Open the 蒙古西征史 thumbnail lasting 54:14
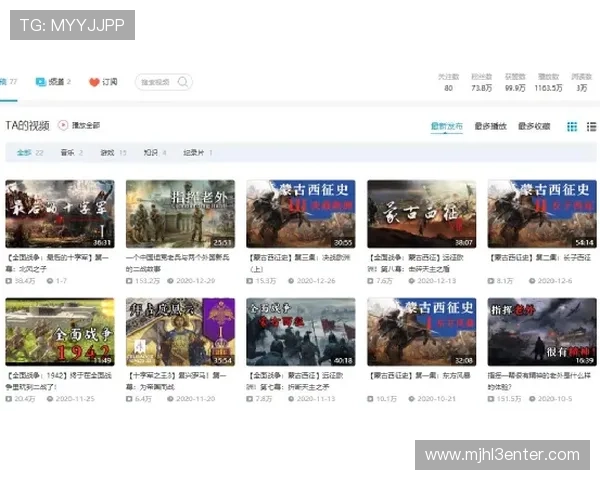This screenshot has height=480, width=600. click(x=542, y=214)
